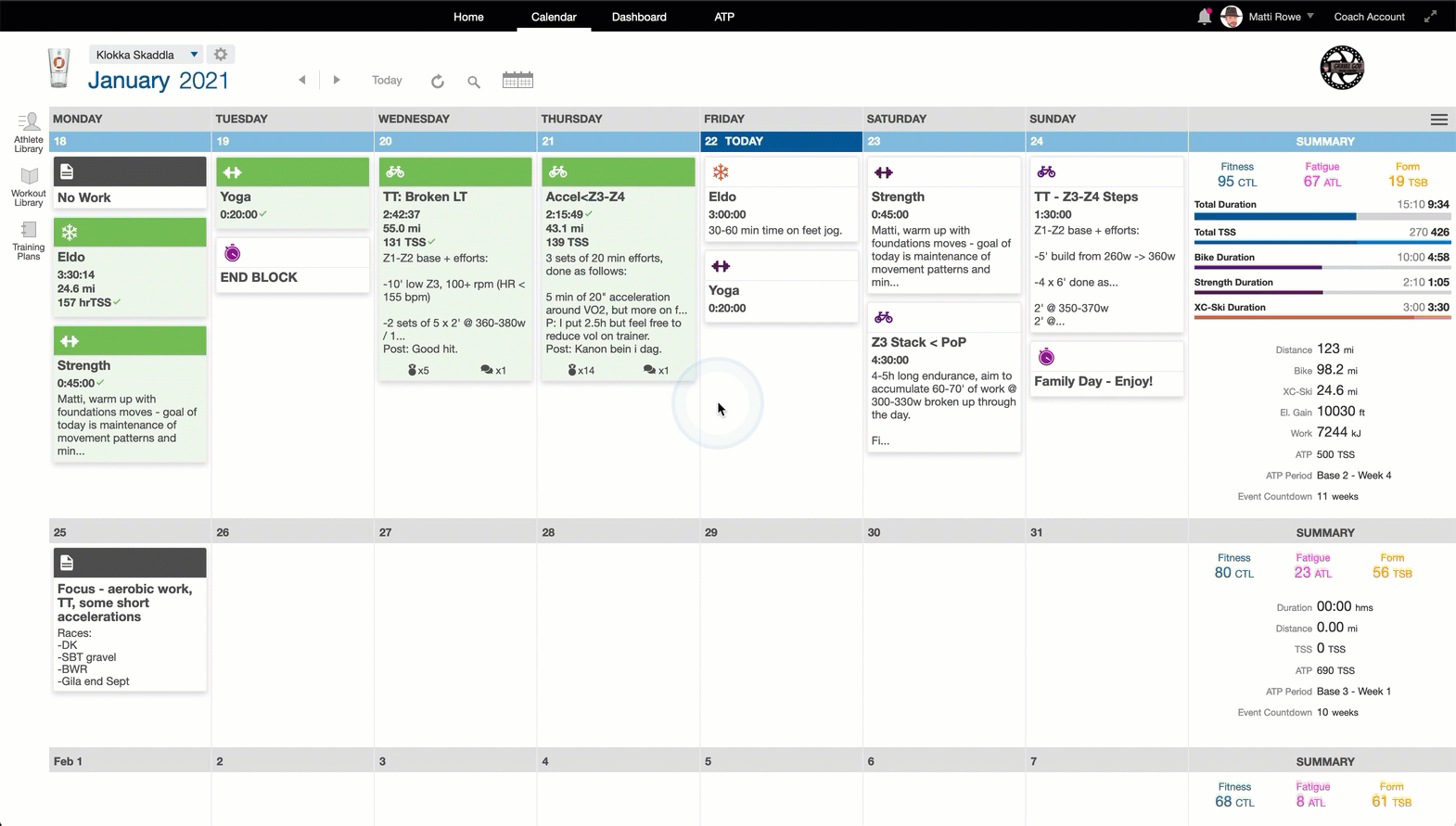The width and height of the screenshot is (1456, 826).
Task: Click the Total Duration progress bar
Action: pyautogui.click(x=1322, y=217)
